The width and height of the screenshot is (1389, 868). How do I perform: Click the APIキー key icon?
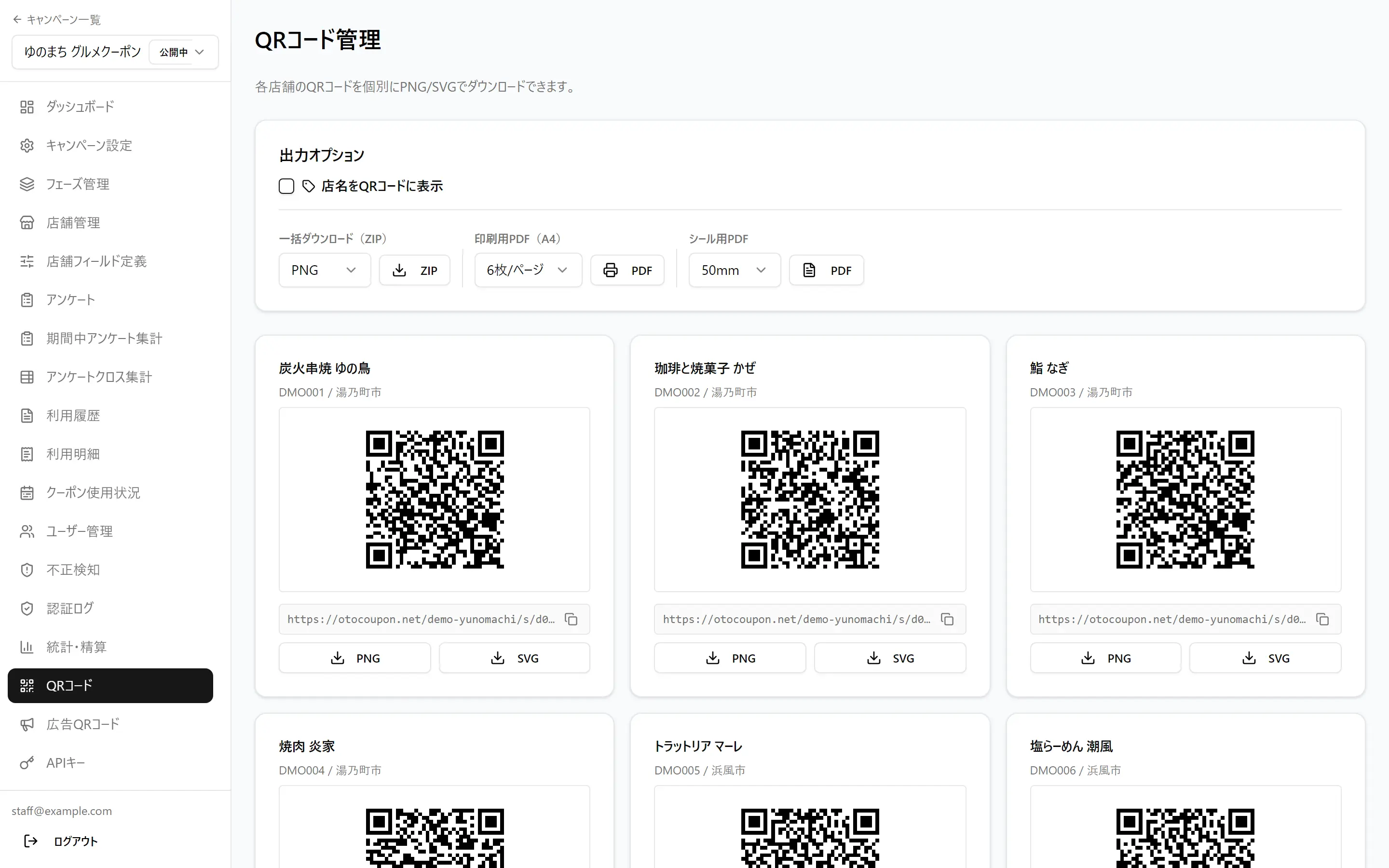pyautogui.click(x=27, y=763)
